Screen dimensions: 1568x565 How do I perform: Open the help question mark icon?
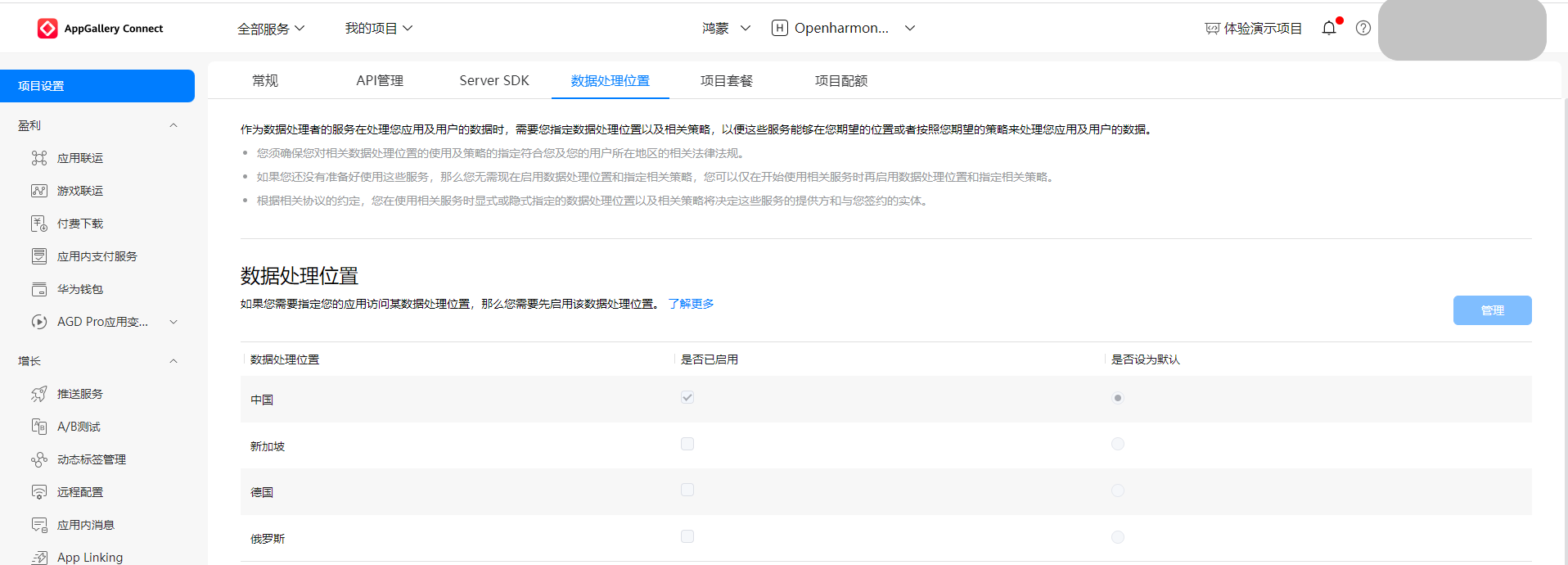tap(1363, 28)
